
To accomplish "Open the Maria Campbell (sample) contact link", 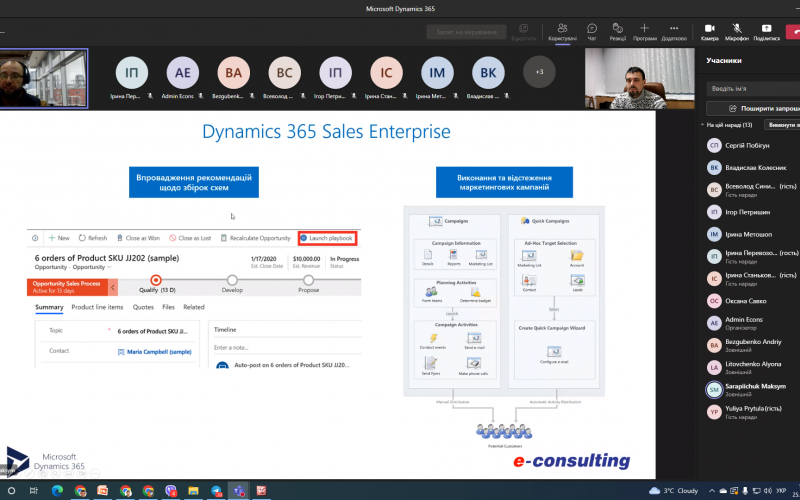I will point(159,352).
